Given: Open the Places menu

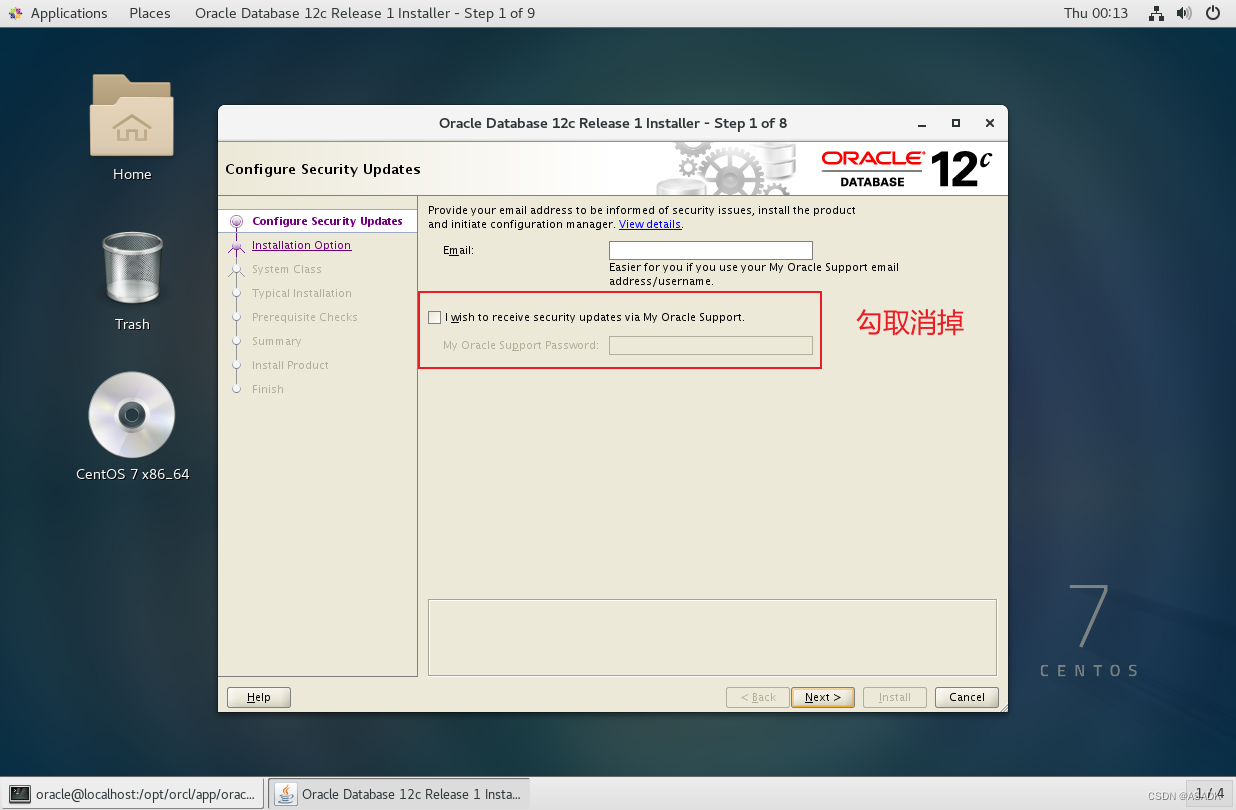Looking at the screenshot, I should (150, 13).
